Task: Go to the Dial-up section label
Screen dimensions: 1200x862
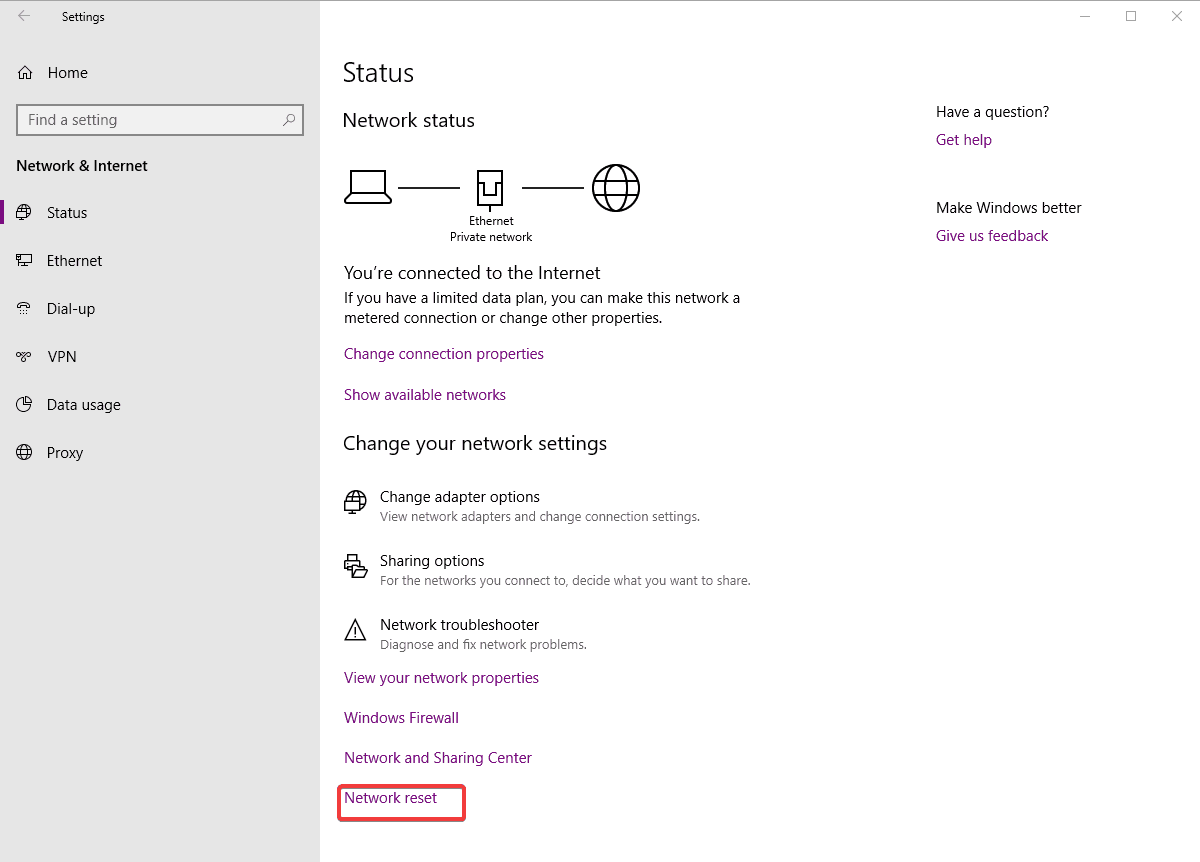Action: (x=71, y=309)
